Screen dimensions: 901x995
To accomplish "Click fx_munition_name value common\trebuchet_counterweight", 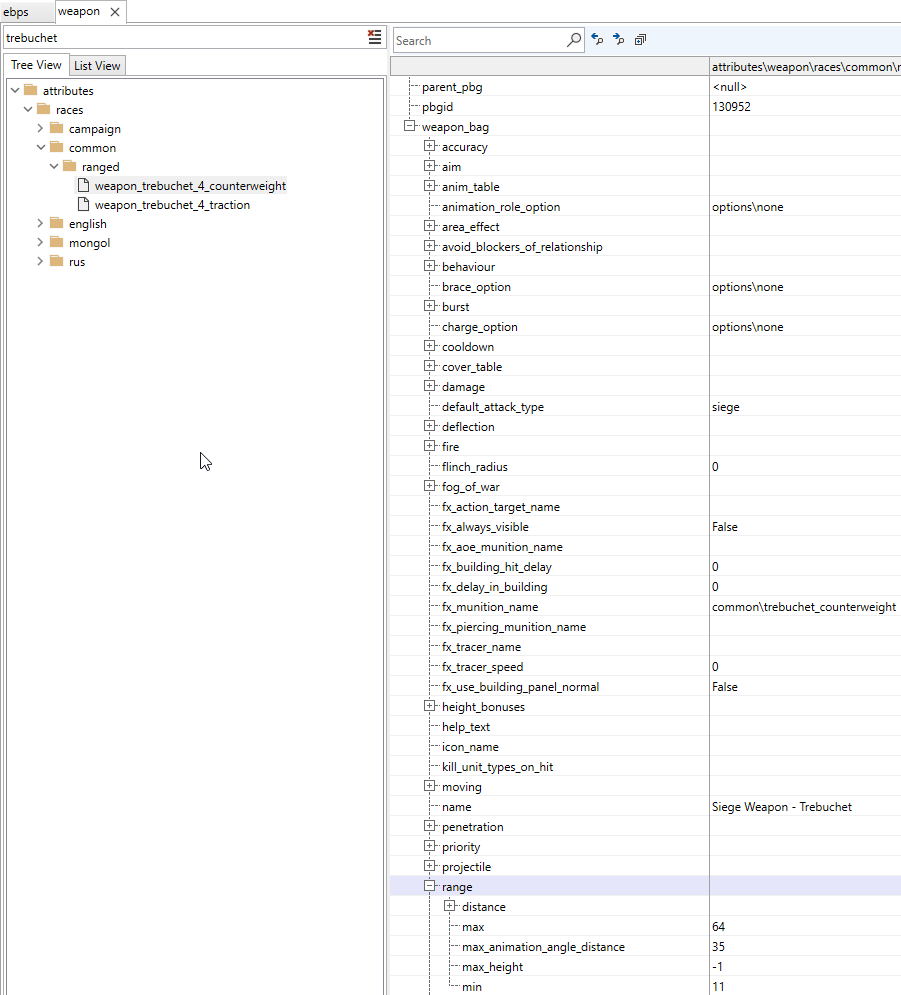I will tap(804, 607).
